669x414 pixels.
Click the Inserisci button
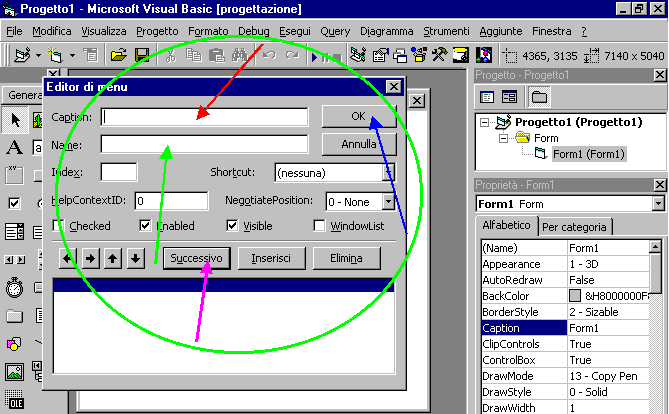click(x=271, y=258)
